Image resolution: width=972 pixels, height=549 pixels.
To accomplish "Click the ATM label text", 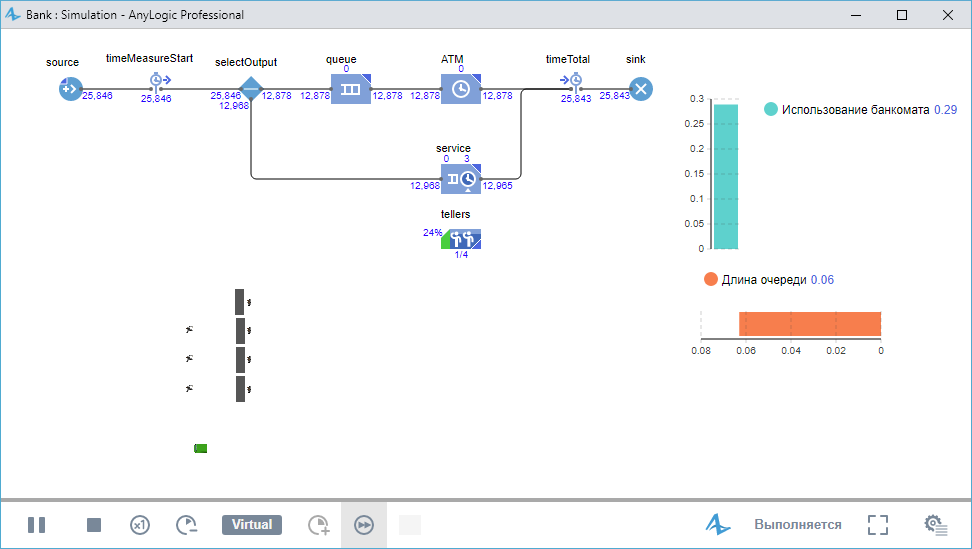I will coord(452,59).
